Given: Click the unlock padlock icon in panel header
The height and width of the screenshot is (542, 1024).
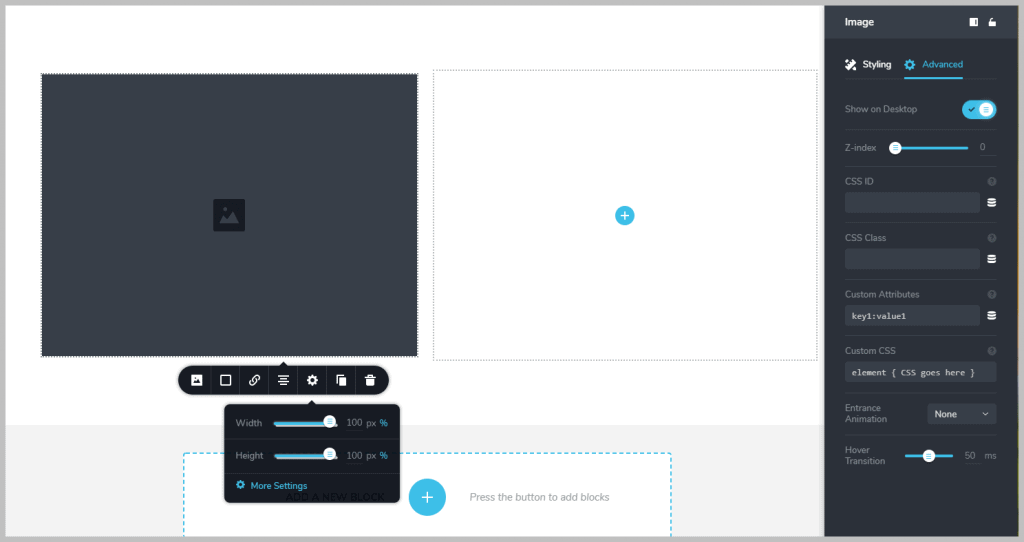Looking at the screenshot, I should click(992, 22).
